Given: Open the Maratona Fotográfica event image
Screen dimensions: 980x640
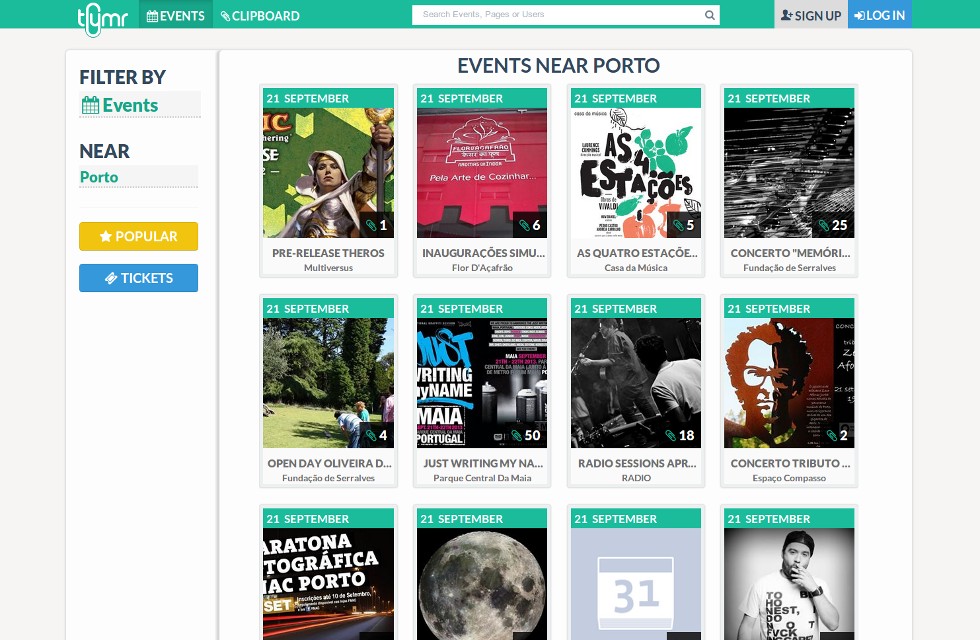Looking at the screenshot, I should pos(328,584).
